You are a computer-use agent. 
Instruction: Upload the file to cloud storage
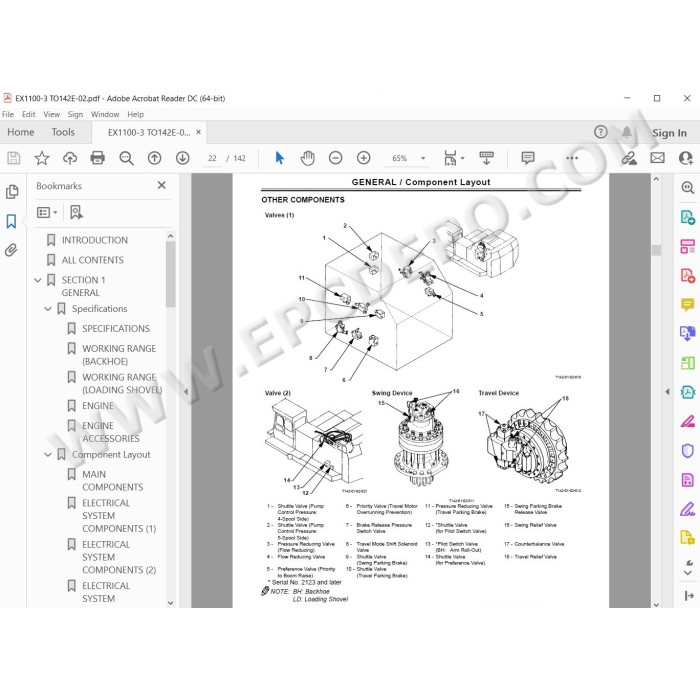70,158
